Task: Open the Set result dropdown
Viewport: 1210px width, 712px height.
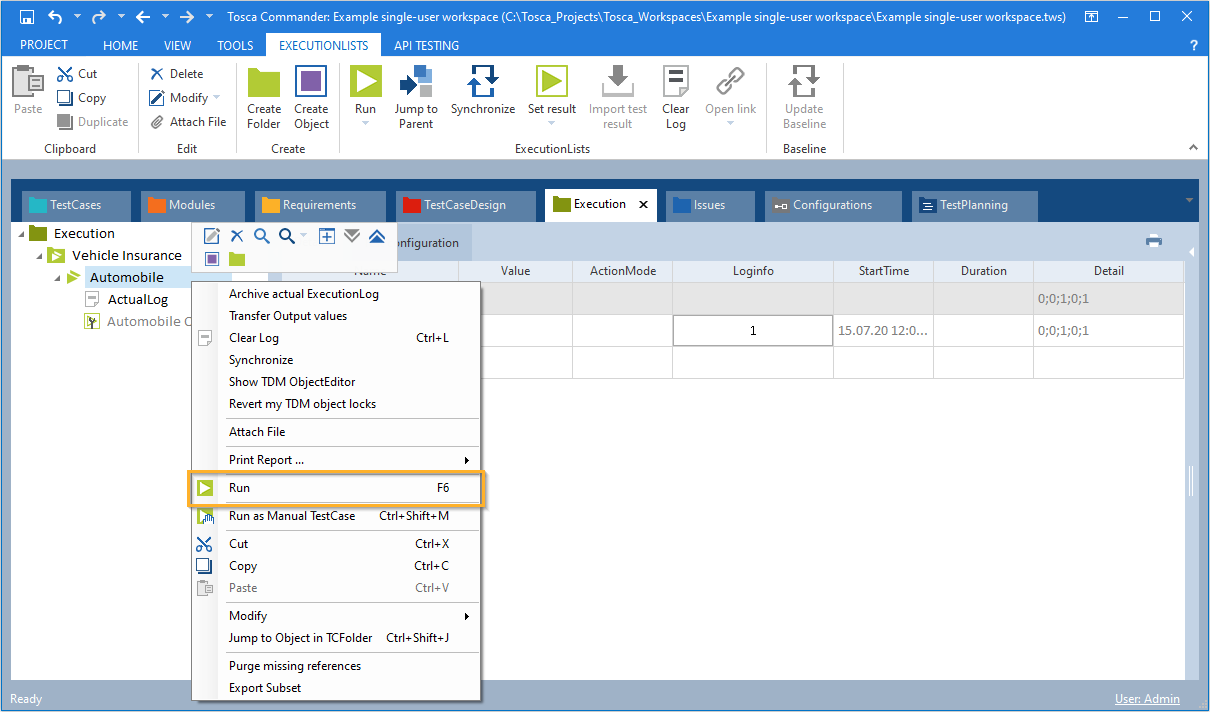Action: click(551, 124)
